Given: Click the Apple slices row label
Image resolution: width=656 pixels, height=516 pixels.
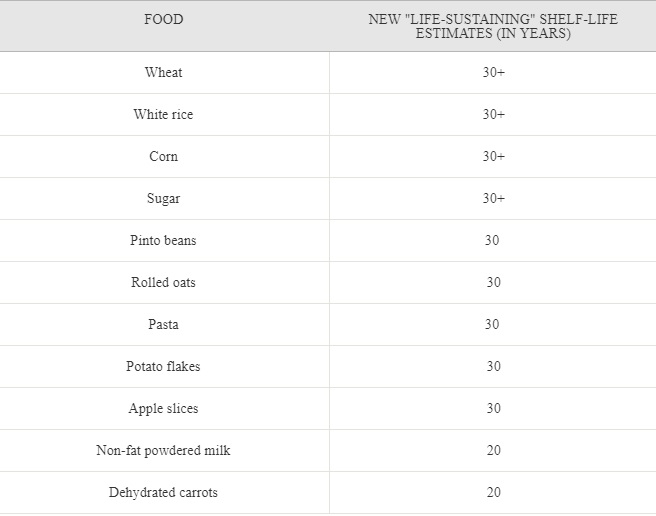Looking at the screenshot, I should point(164,408).
